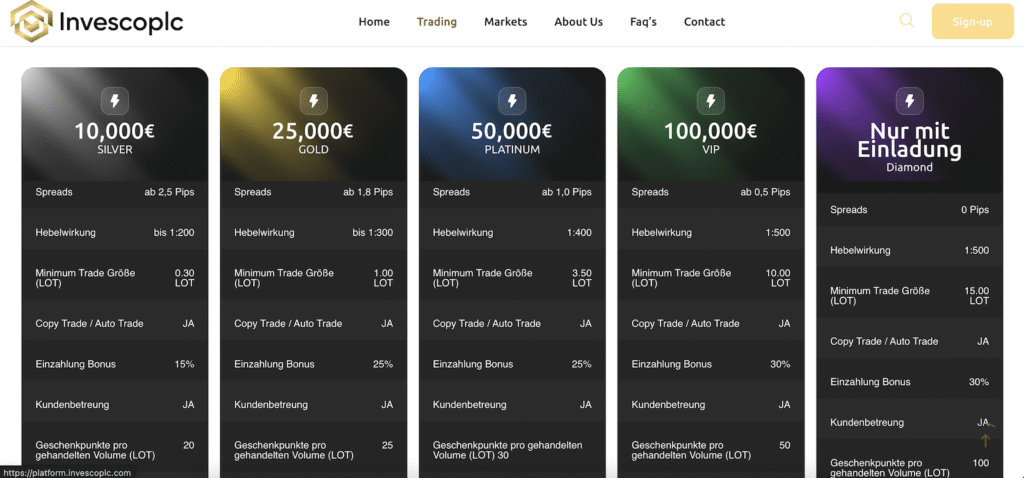Click the PLATINUM plan label
The width and height of the screenshot is (1024, 478).
click(x=512, y=150)
